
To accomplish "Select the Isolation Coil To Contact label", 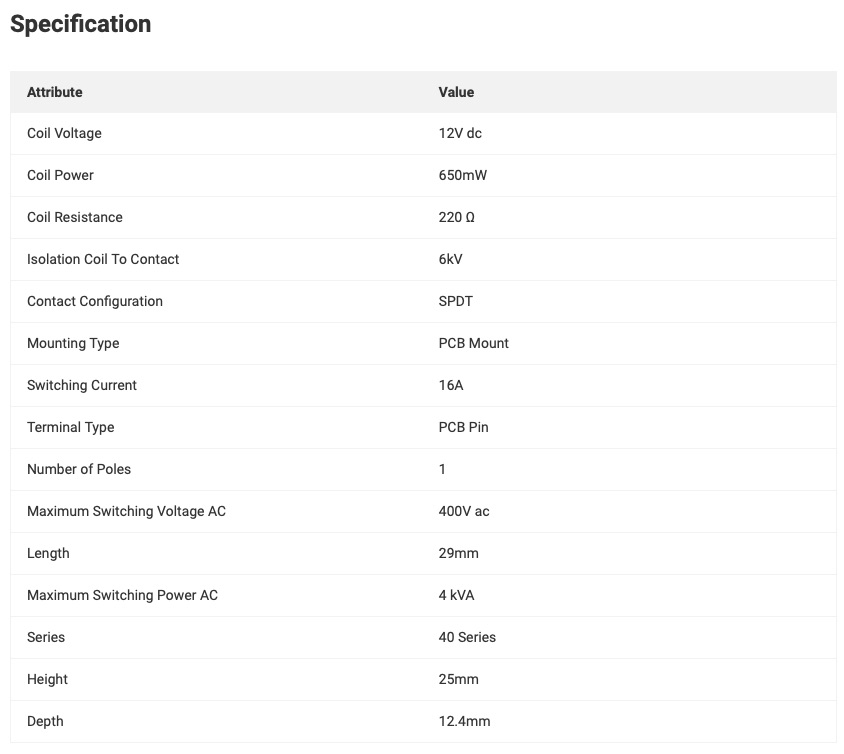I will pyautogui.click(x=103, y=259).
